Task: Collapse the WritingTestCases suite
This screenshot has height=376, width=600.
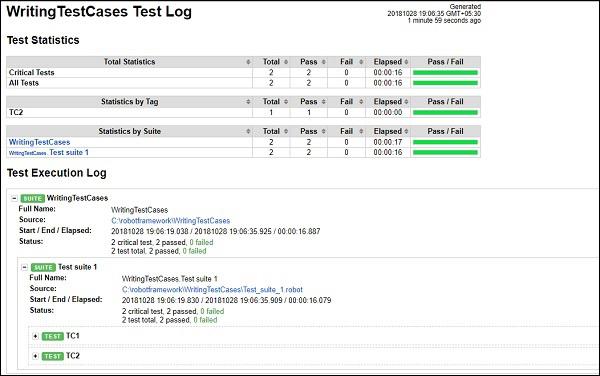Action: click(x=14, y=198)
